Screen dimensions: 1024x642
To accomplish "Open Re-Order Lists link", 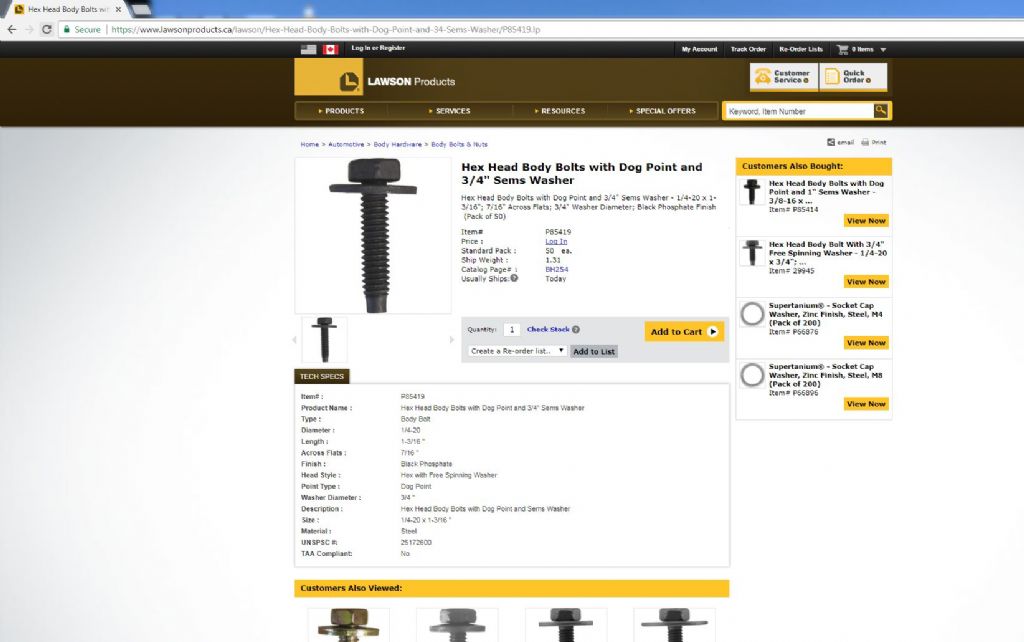I will tap(801, 49).
